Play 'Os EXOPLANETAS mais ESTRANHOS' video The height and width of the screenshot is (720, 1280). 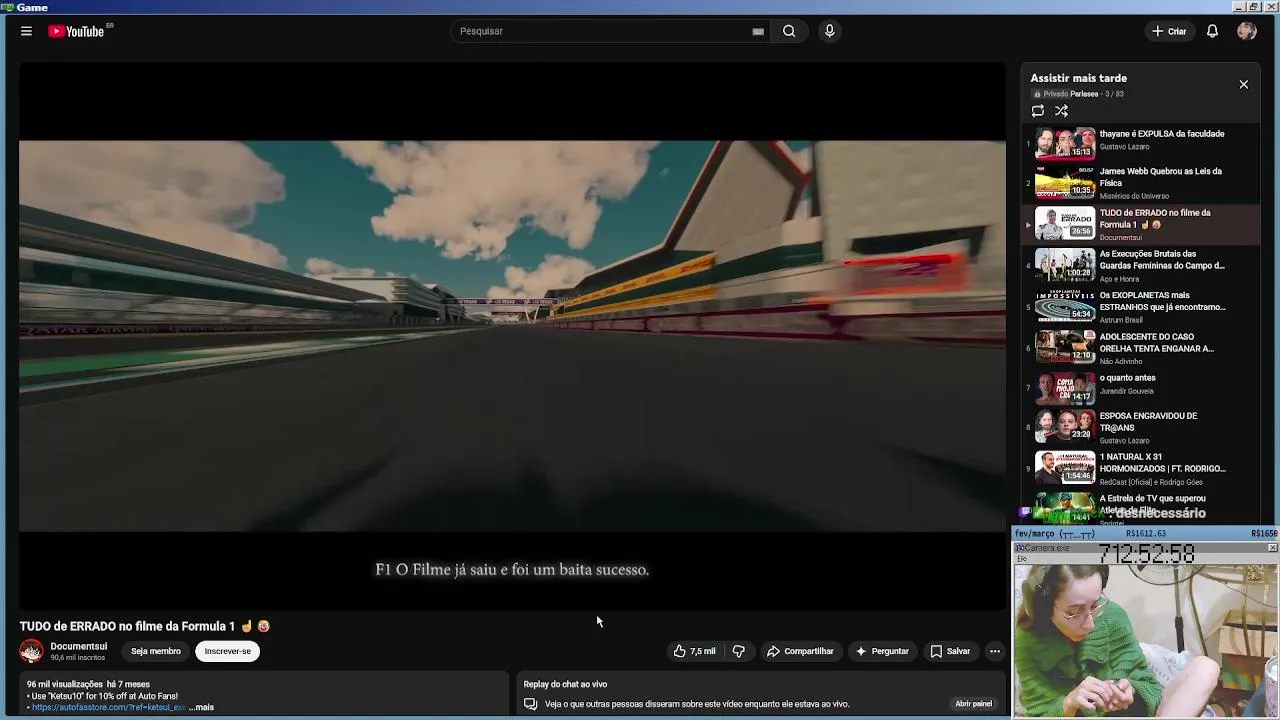[1162, 301]
